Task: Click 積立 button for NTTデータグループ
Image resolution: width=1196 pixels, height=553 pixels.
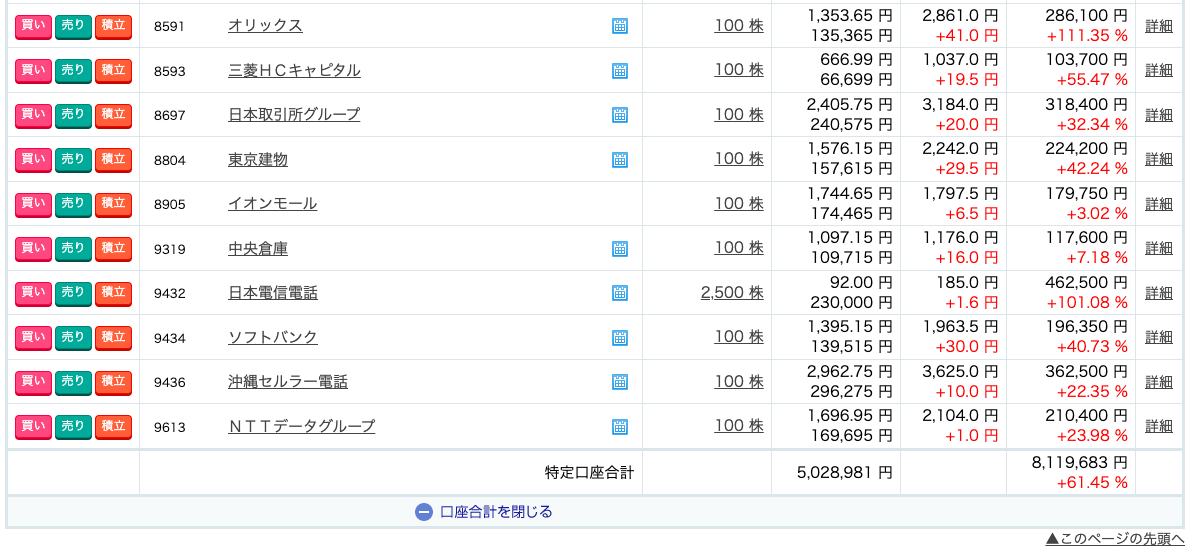Action: click(114, 426)
